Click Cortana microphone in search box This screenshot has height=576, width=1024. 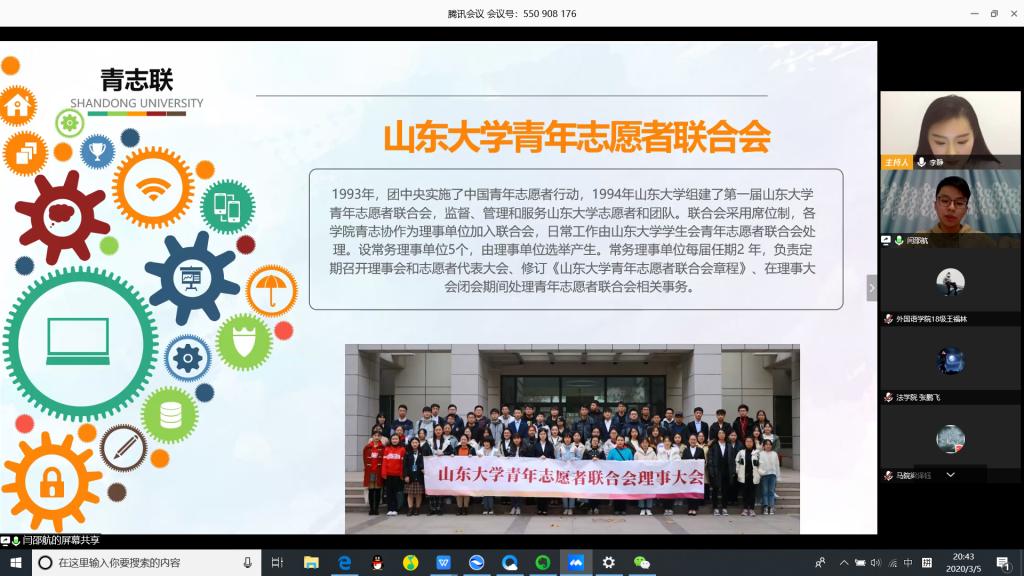tap(247, 563)
